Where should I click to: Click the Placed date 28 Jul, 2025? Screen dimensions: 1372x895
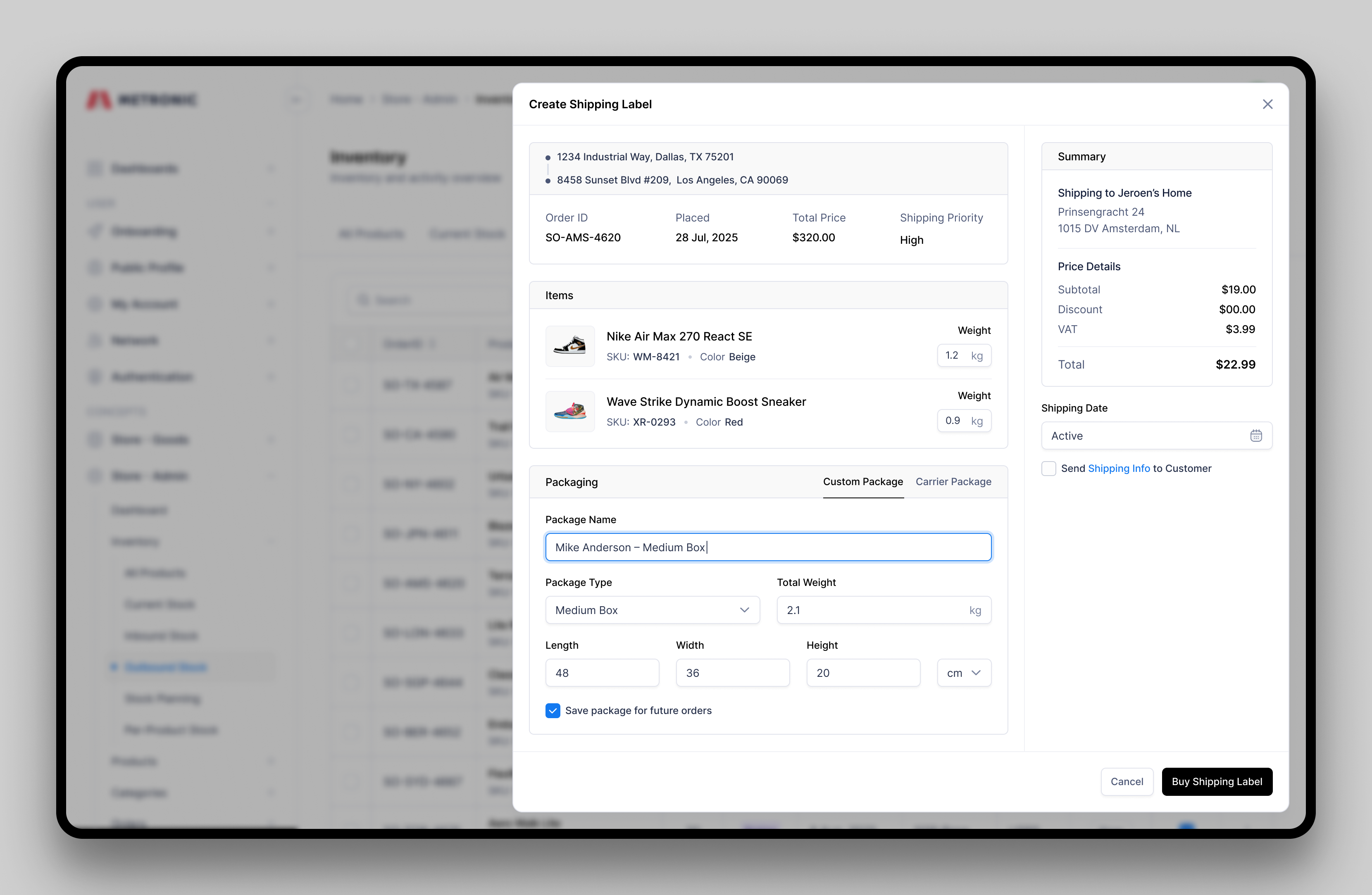[706, 238]
